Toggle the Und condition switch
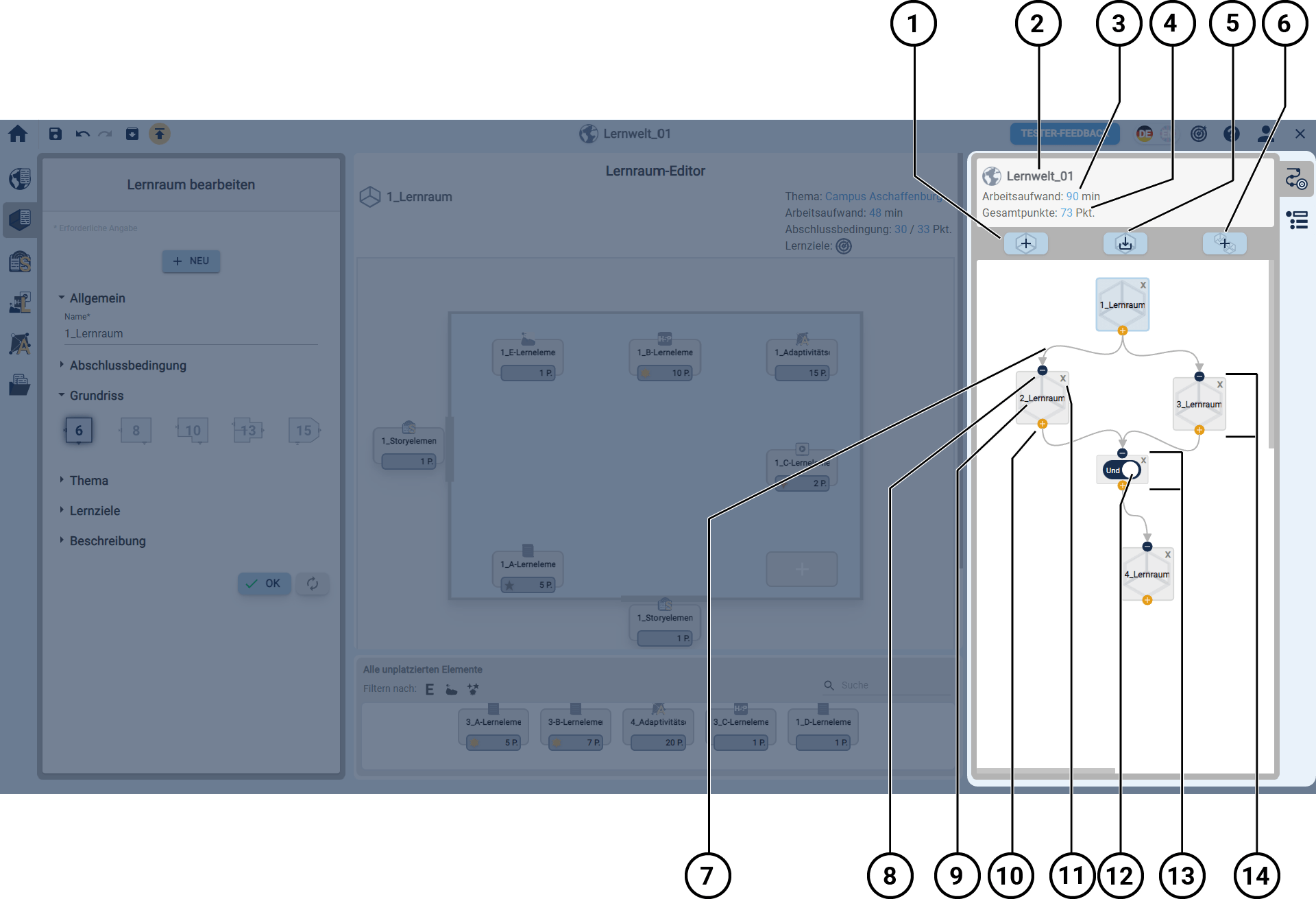Viewport: 1316px width, 899px height. pos(1122,470)
